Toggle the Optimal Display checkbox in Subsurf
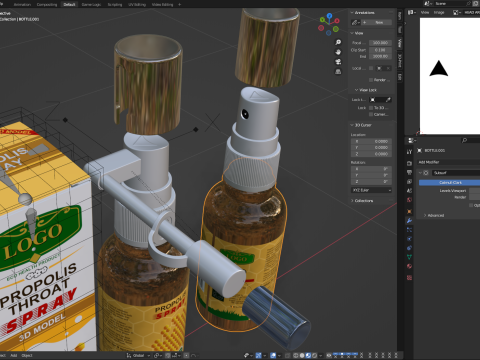The width and height of the screenshot is (480, 360). (471, 205)
